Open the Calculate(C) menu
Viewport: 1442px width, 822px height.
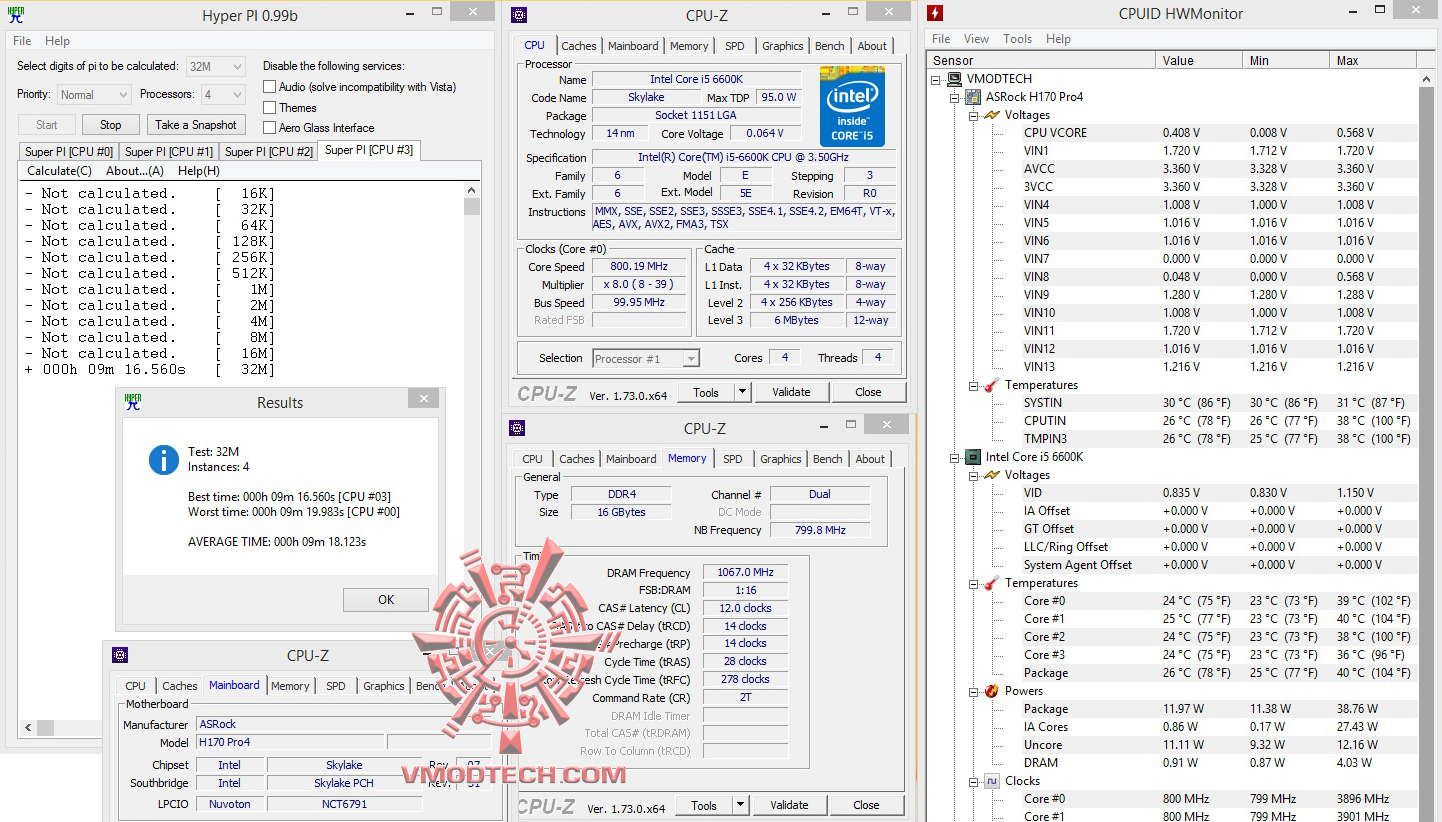[59, 171]
